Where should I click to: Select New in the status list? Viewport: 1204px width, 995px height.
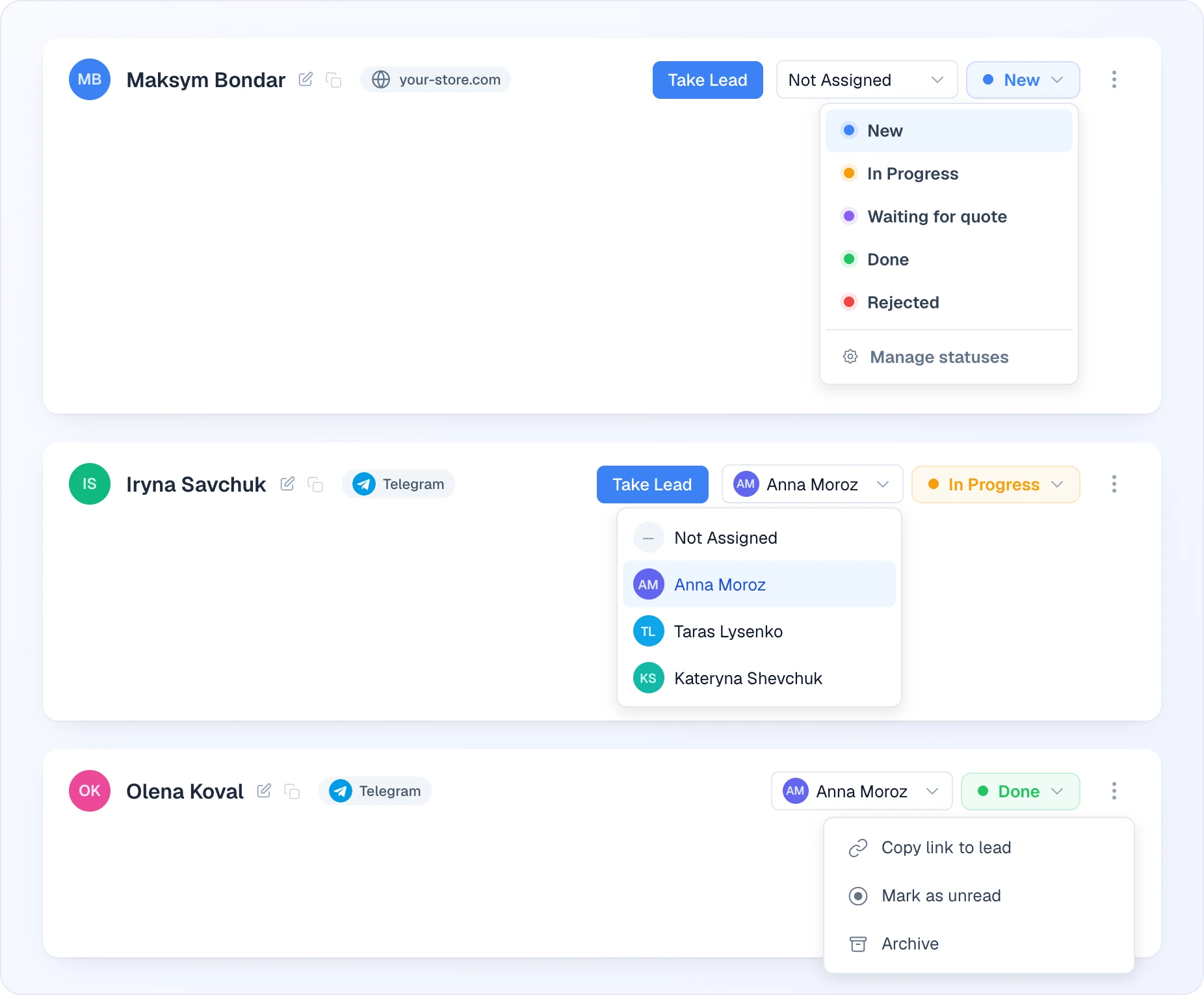949,131
